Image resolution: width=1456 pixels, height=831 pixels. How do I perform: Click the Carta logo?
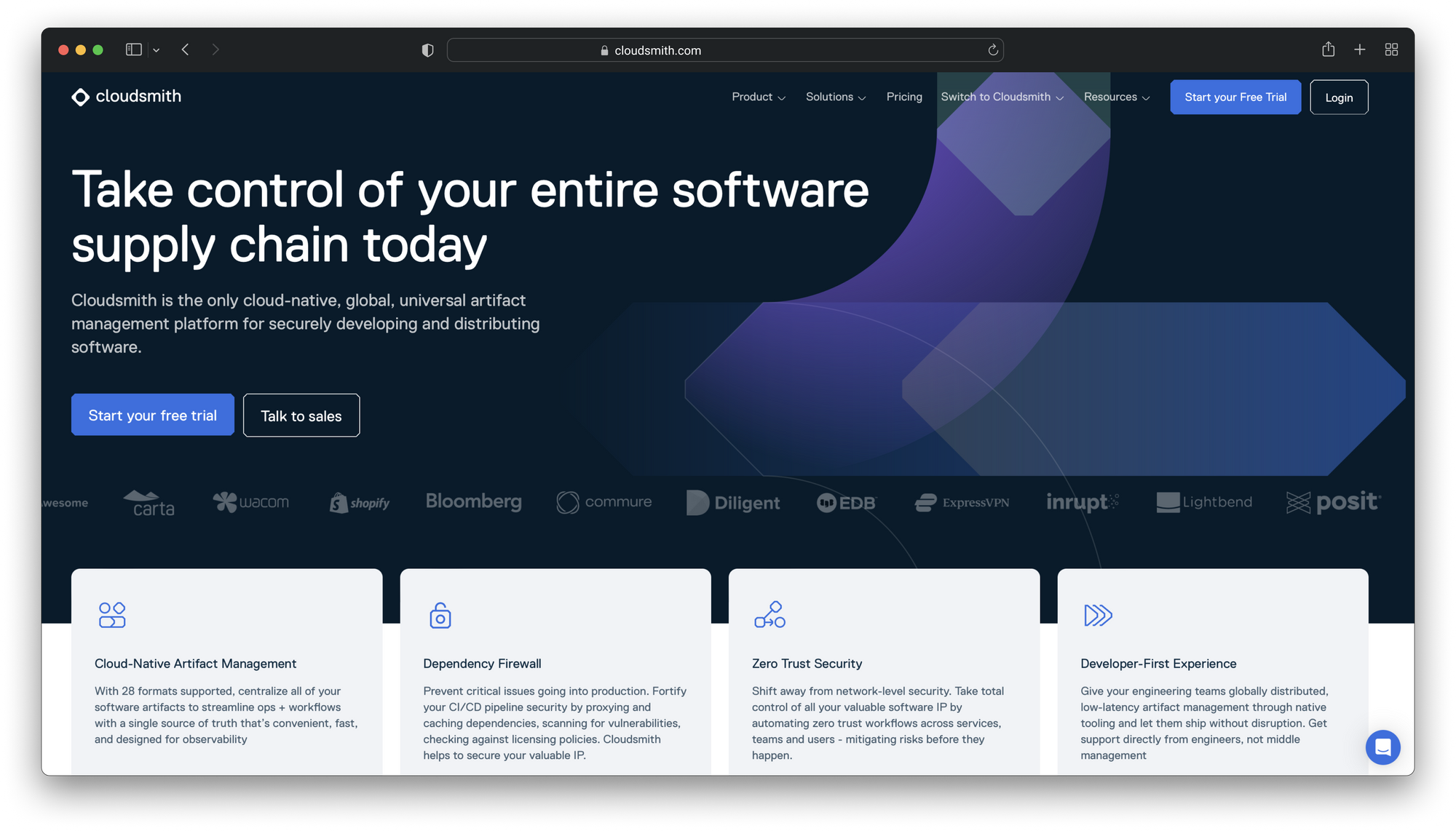click(149, 503)
